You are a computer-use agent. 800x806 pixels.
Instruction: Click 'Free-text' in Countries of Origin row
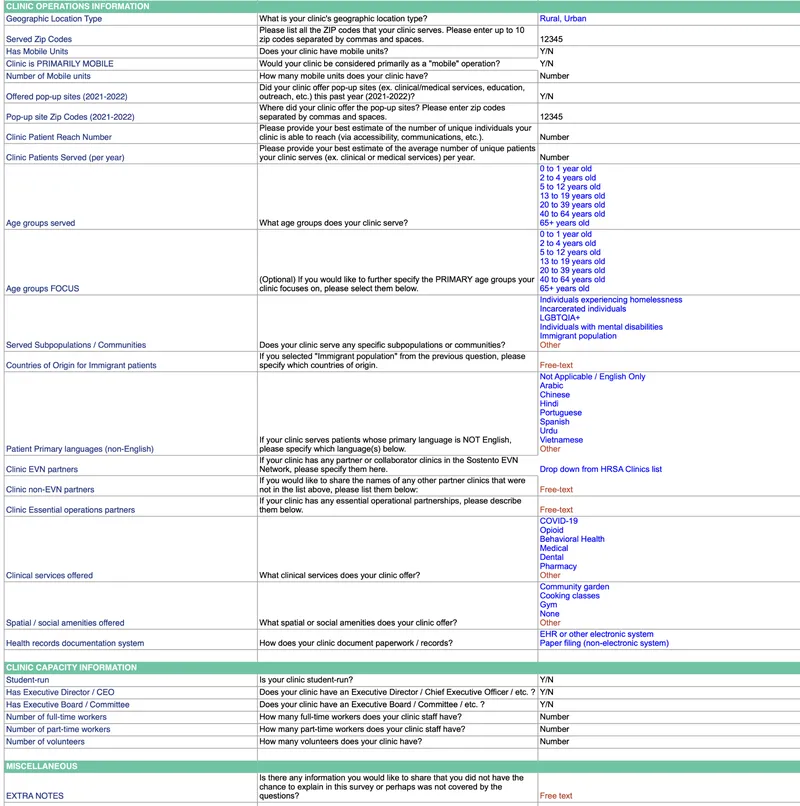tap(556, 365)
